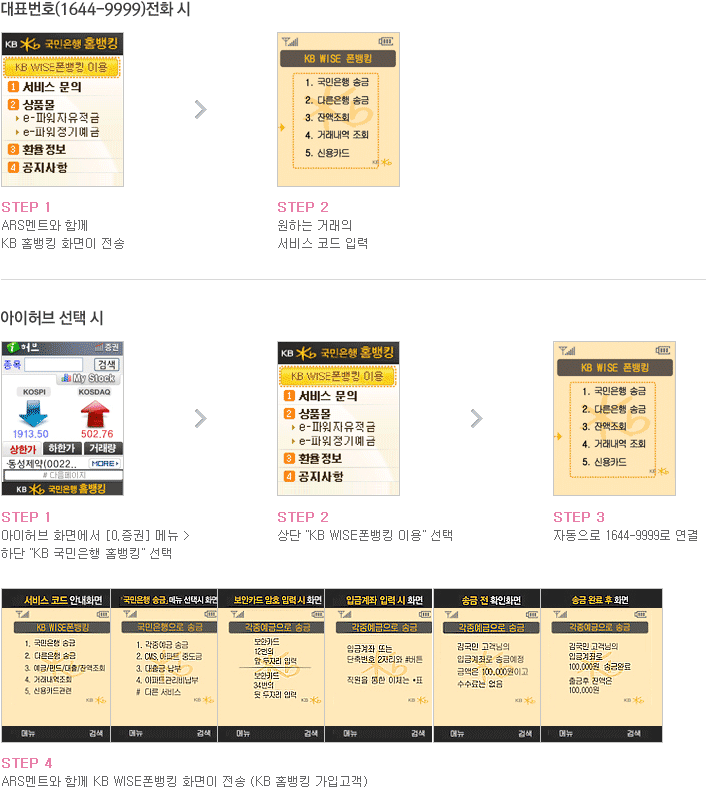Viewport: 706px width, 787px height.
Task: Select 5. 신용카드관련 in the 서비스 코드 안내화면
Action: (x=48, y=691)
